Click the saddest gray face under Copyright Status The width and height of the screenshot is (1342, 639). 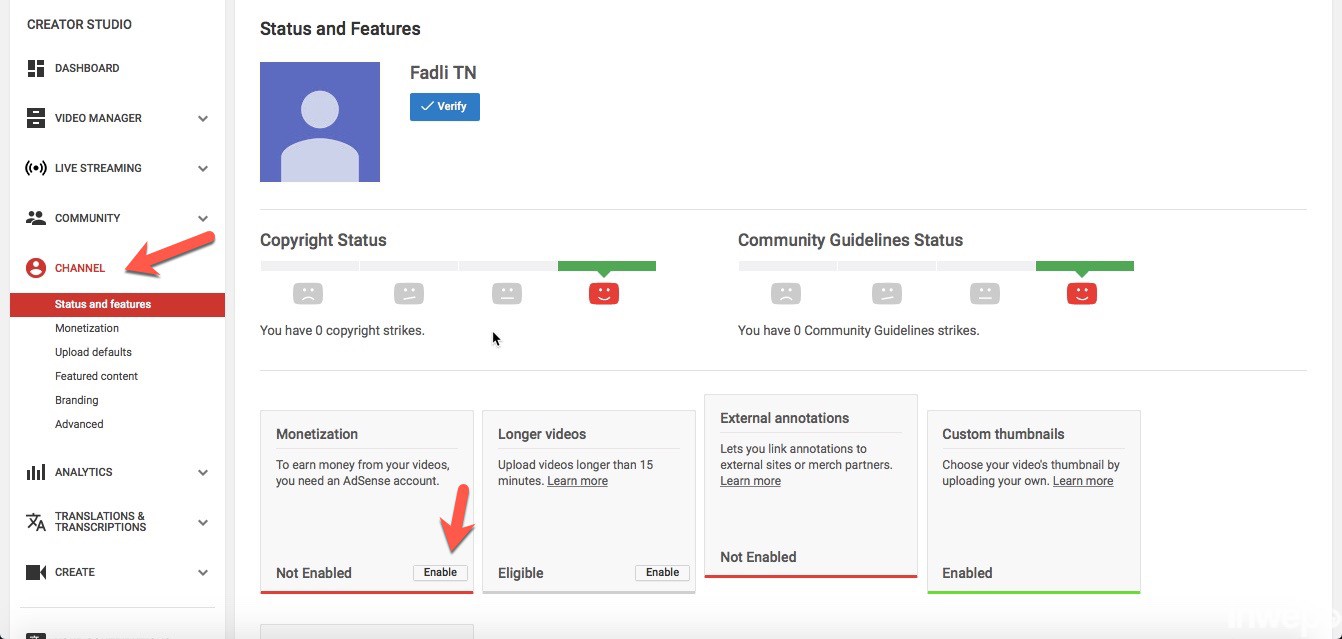tap(308, 294)
